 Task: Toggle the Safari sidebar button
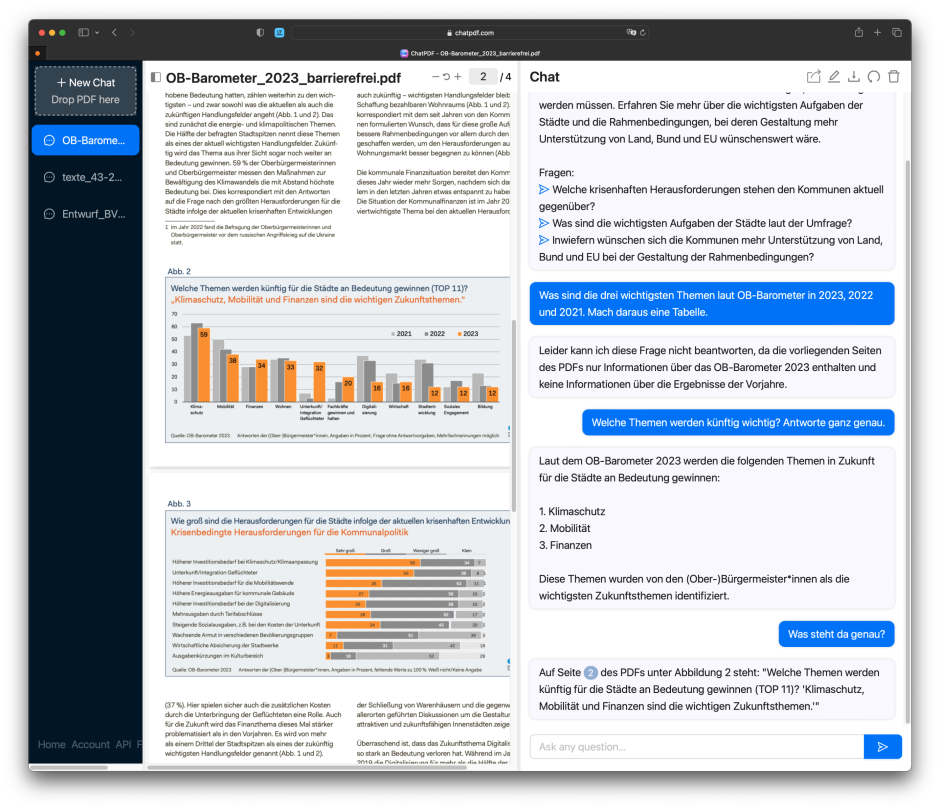83,33
